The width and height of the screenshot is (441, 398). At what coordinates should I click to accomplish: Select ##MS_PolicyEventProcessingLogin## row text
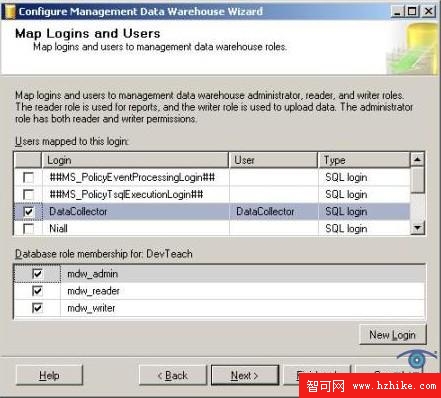(132, 177)
